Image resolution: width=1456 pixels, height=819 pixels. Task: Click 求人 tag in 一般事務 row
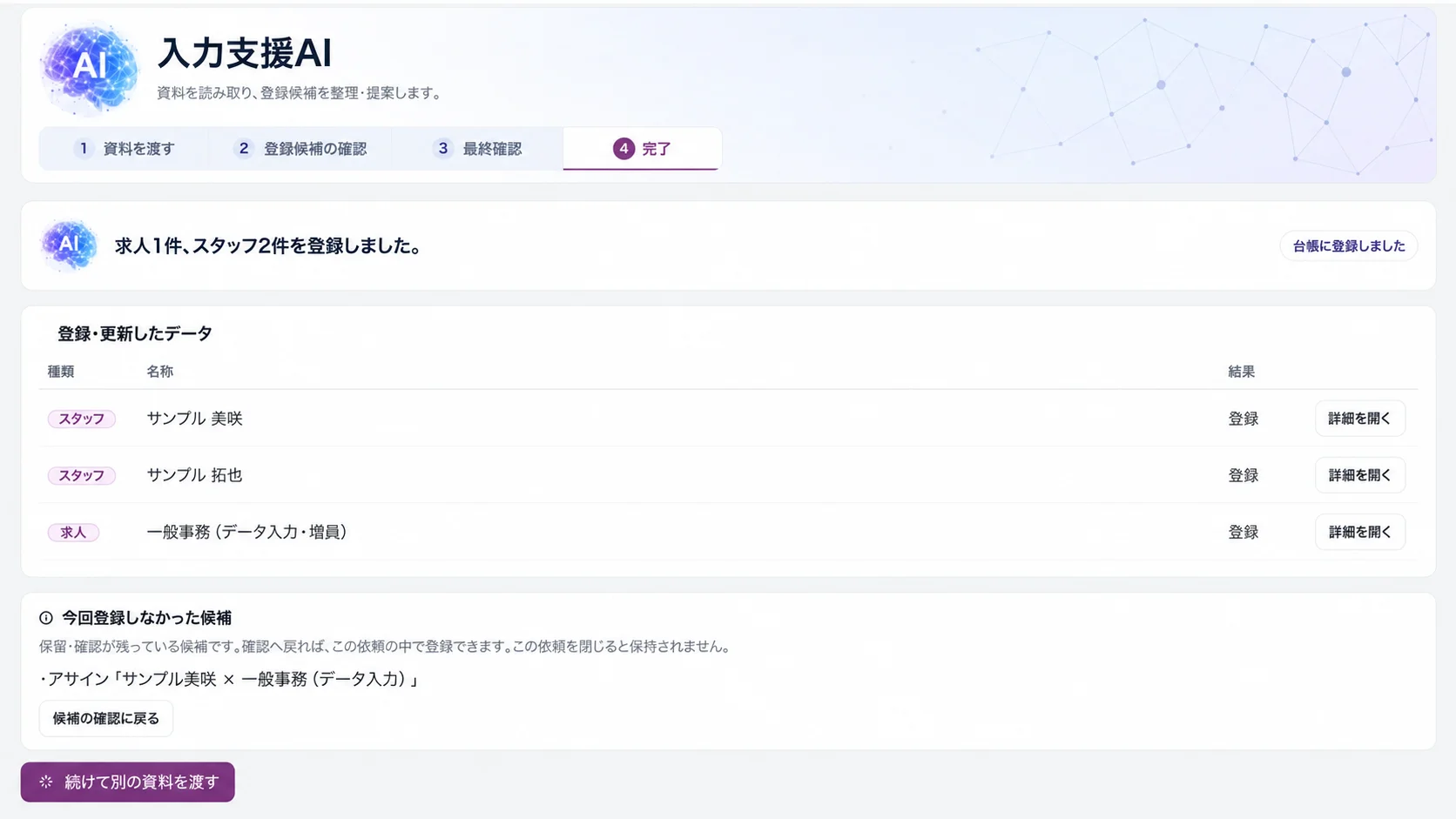click(x=73, y=532)
